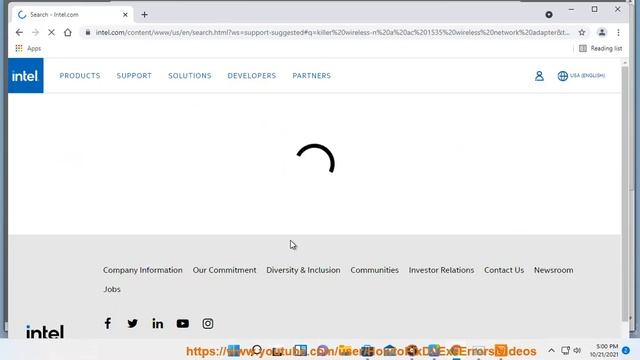Visit Intel's YouTube channel
Image resolution: width=640 pixels, height=360 pixels.
(x=182, y=323)
